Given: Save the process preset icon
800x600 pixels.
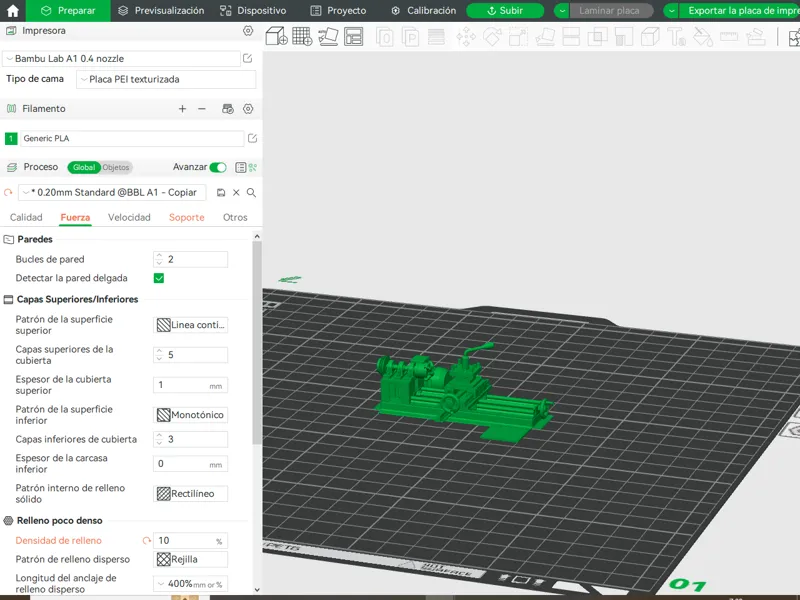Looking at the screenshot, I should pyautogui.click(x=221, y=192).
